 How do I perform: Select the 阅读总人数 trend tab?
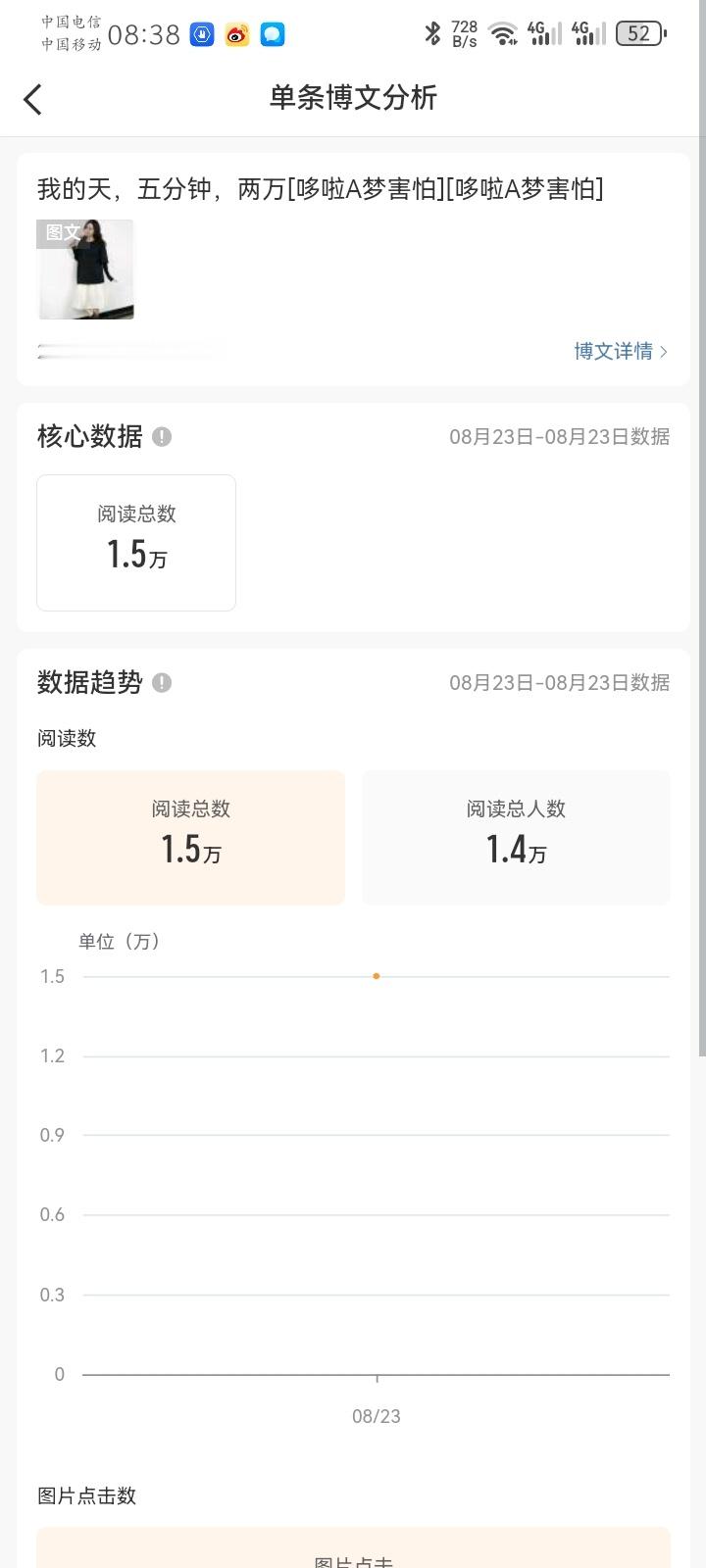516,837
